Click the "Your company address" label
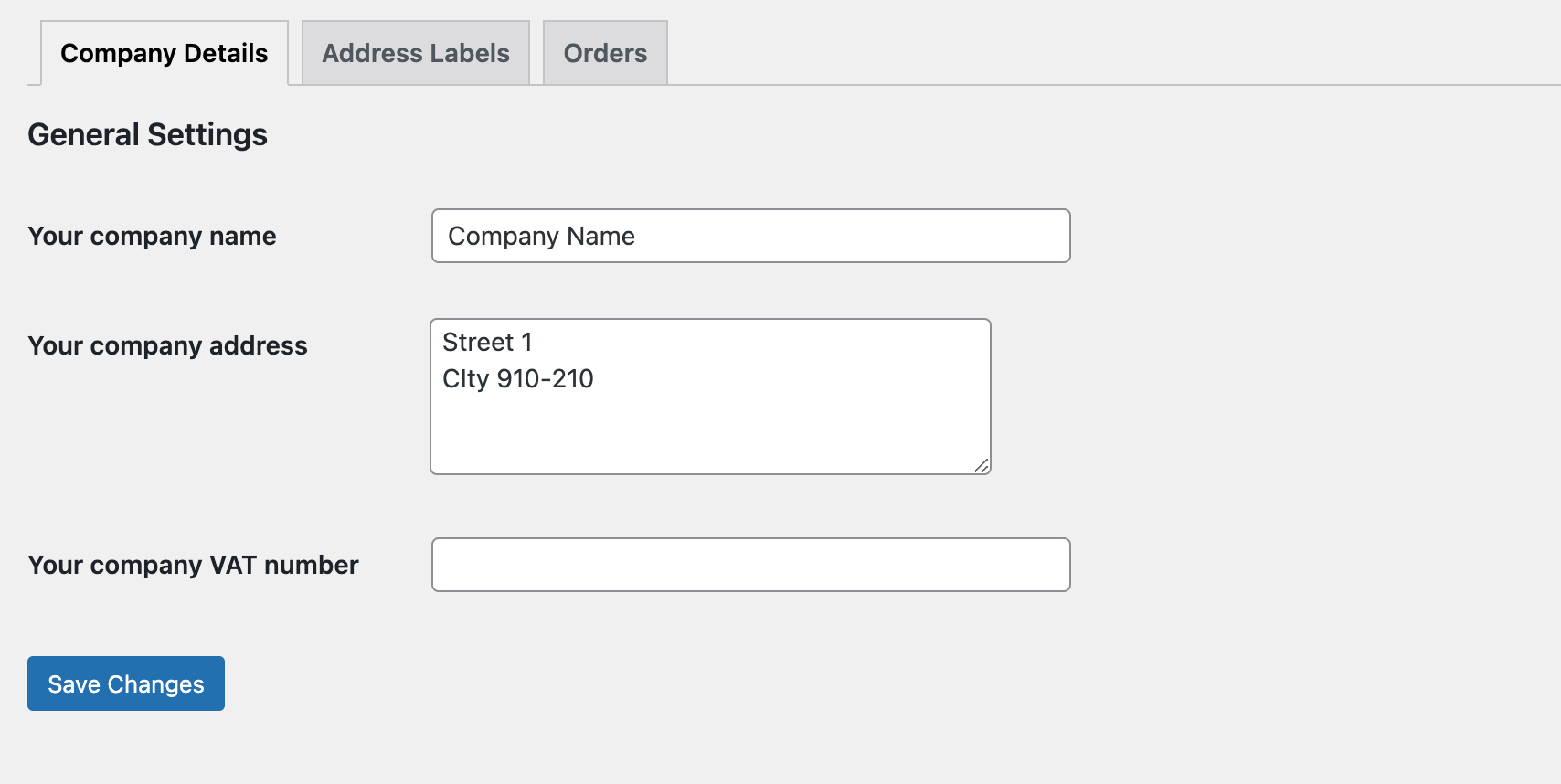This screenshot has width=1561, height=784. pyautogui.click(x=168, y=345)
